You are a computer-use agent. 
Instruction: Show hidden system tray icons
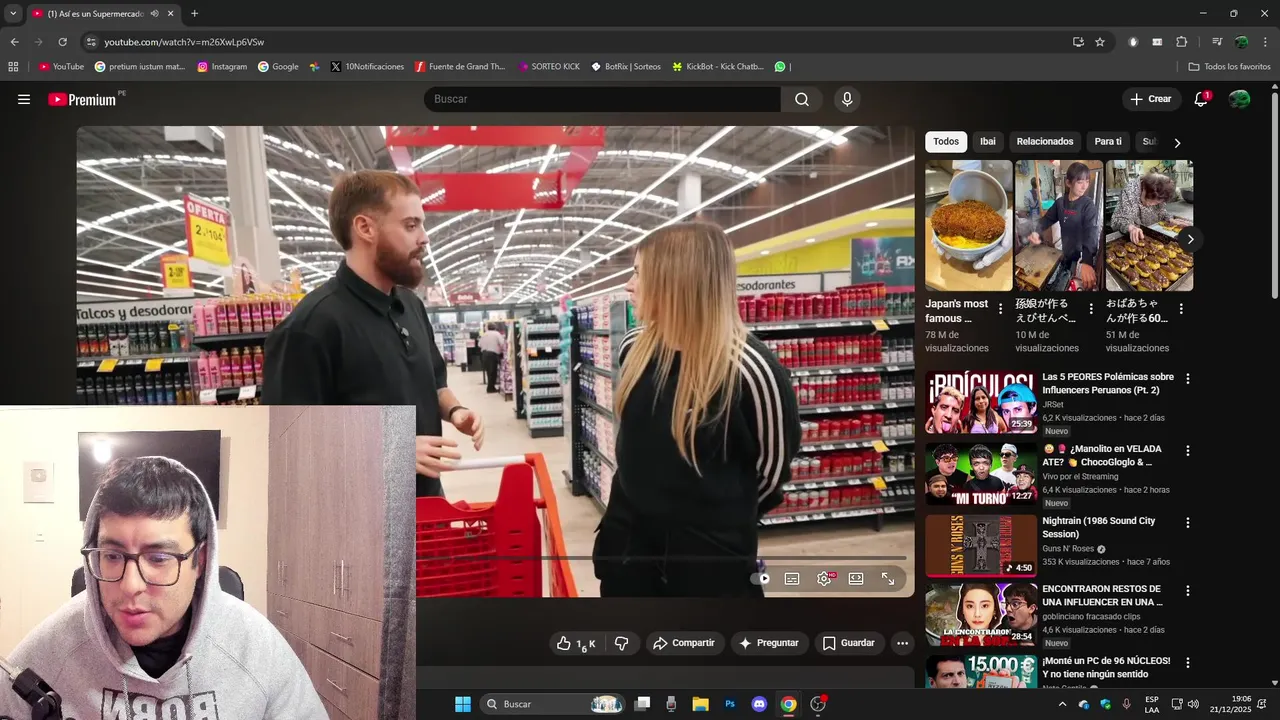pyautogui.click(x=1062, y=704)
